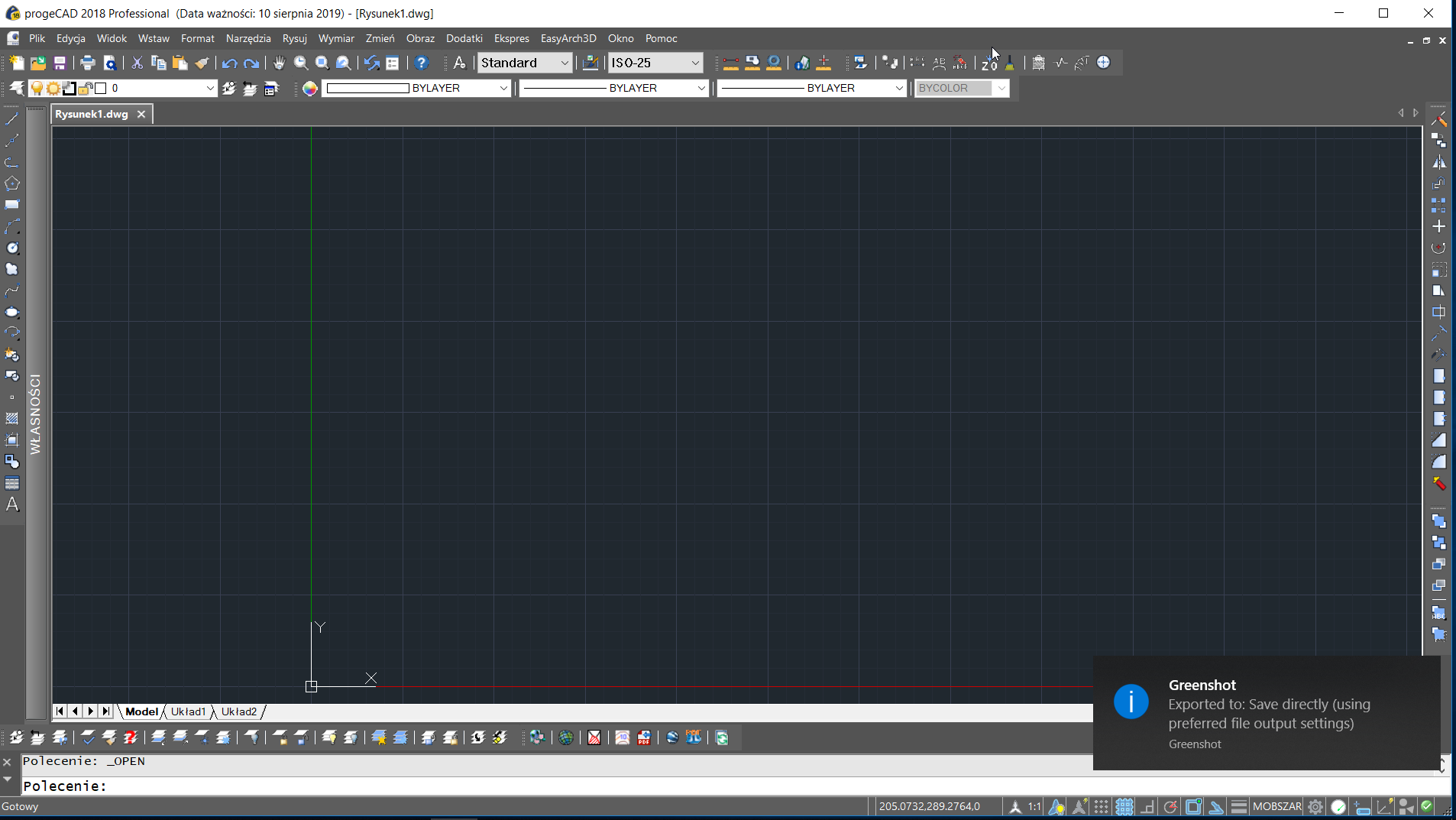
Task: Select the Polygon draw tool
Action: (11, 183)
